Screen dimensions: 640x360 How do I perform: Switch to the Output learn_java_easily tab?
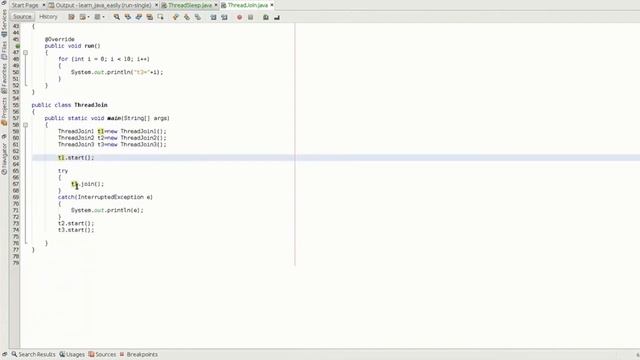[x=100, y=5]
